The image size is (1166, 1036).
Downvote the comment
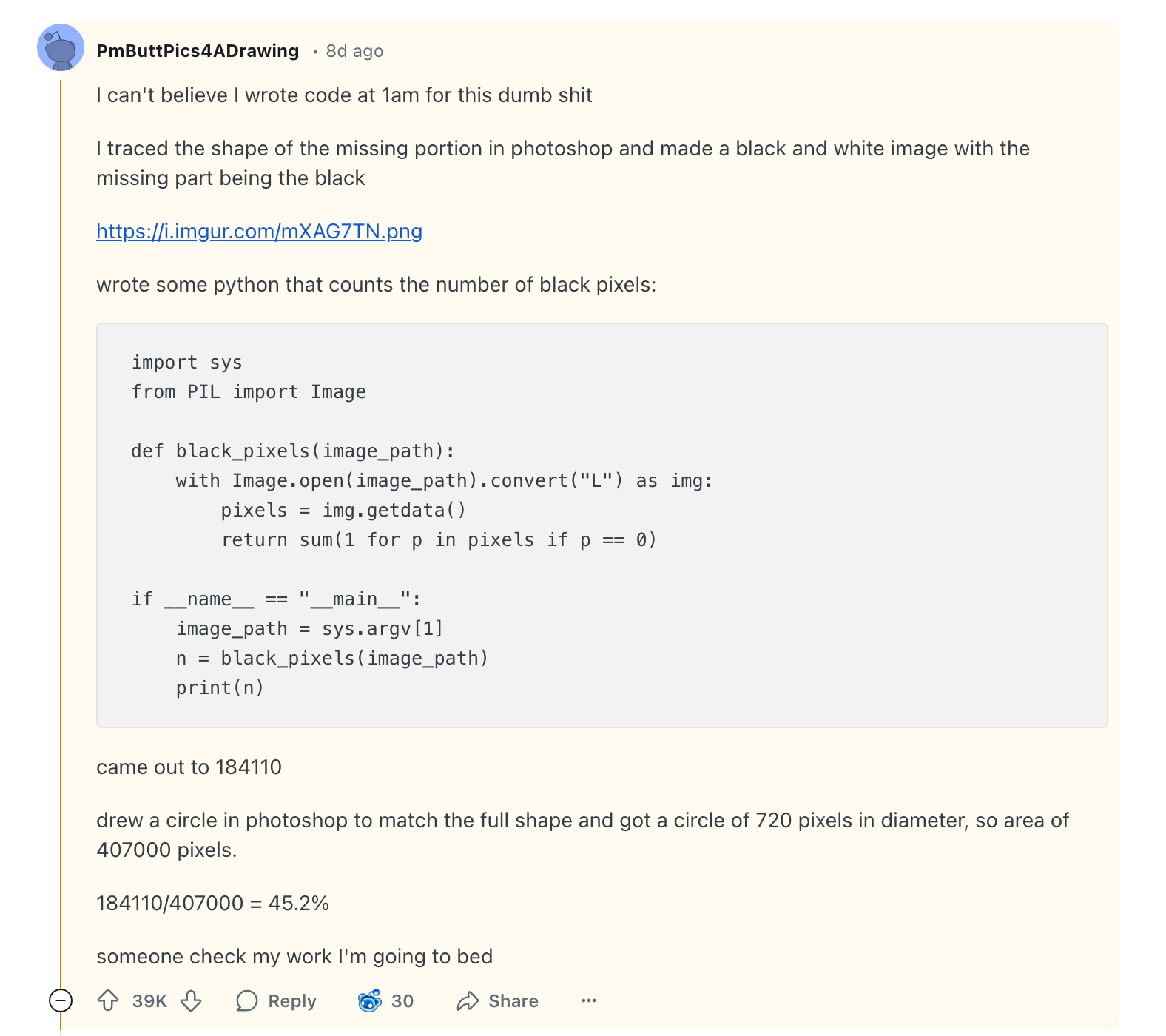[x=192, y=1000]
